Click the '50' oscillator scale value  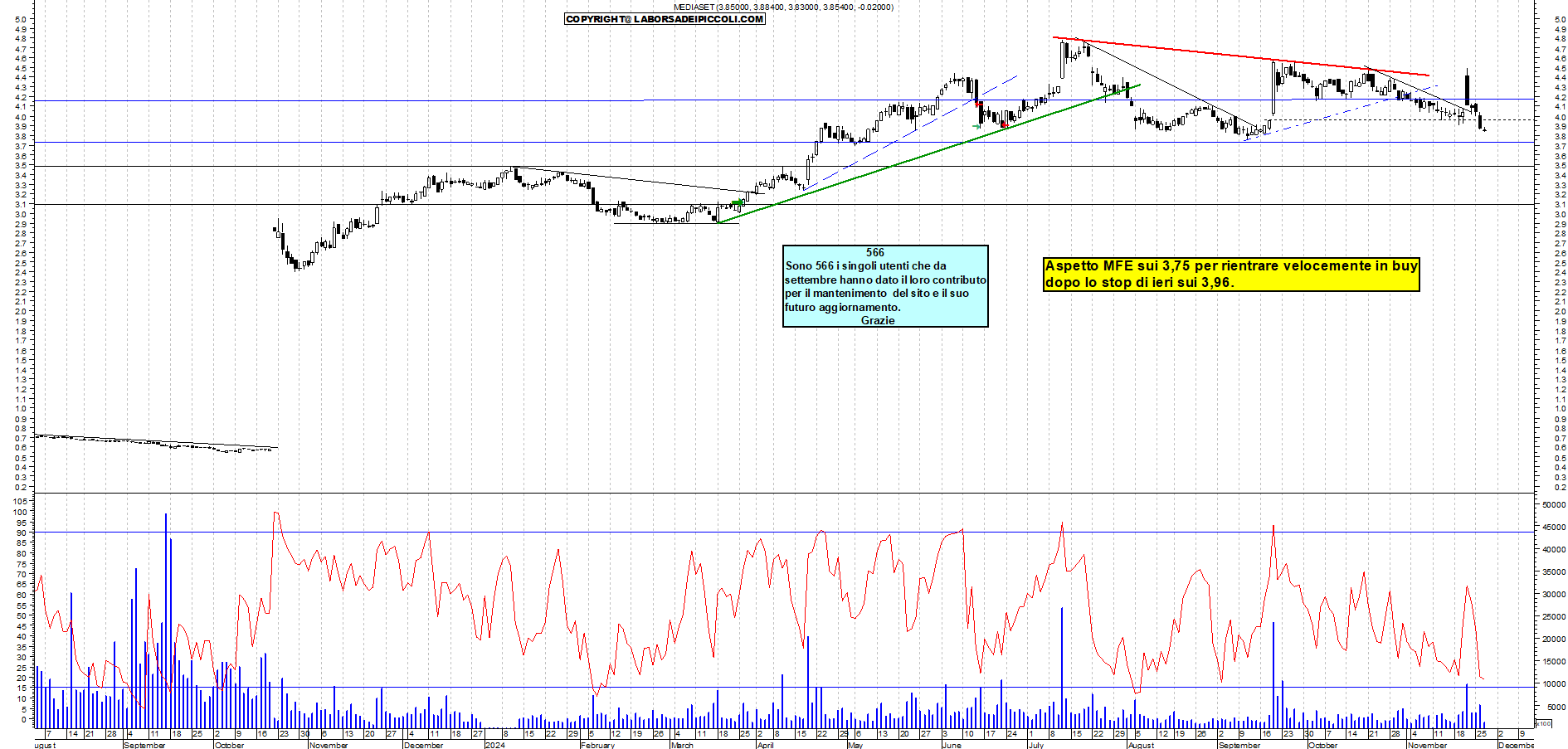pos(22,617)
